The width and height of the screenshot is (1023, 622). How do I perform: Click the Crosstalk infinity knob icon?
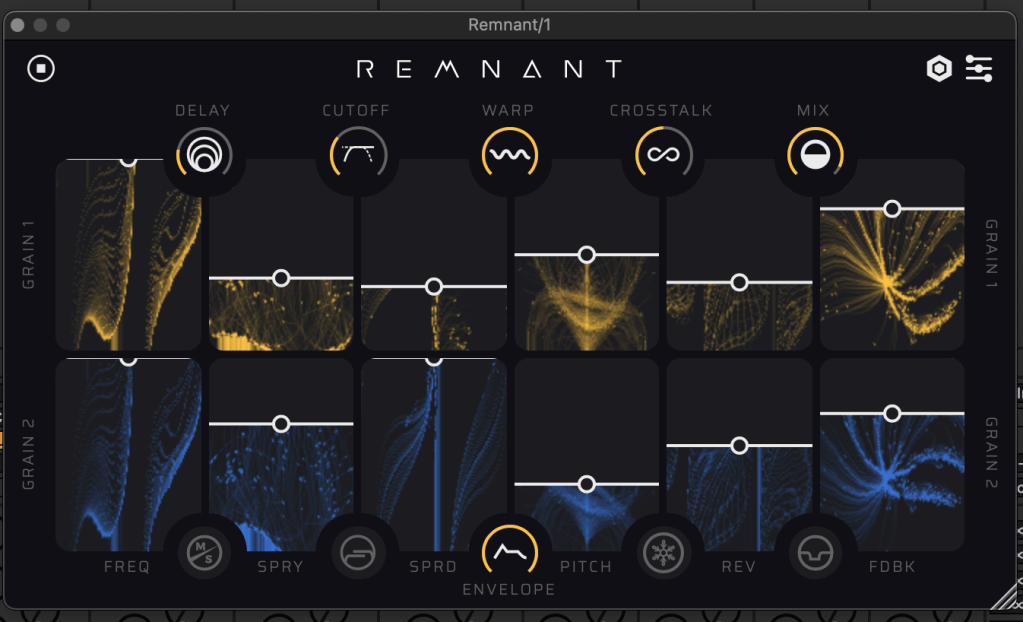click(x=664, y=155)
